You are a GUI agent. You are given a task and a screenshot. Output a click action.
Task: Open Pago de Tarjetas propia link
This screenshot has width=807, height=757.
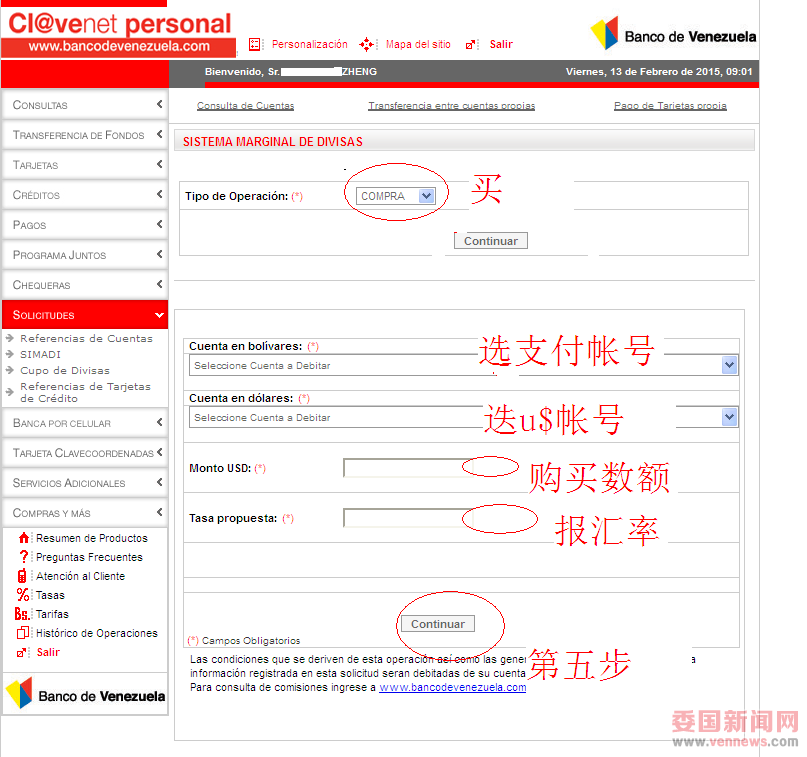[670, 105]
